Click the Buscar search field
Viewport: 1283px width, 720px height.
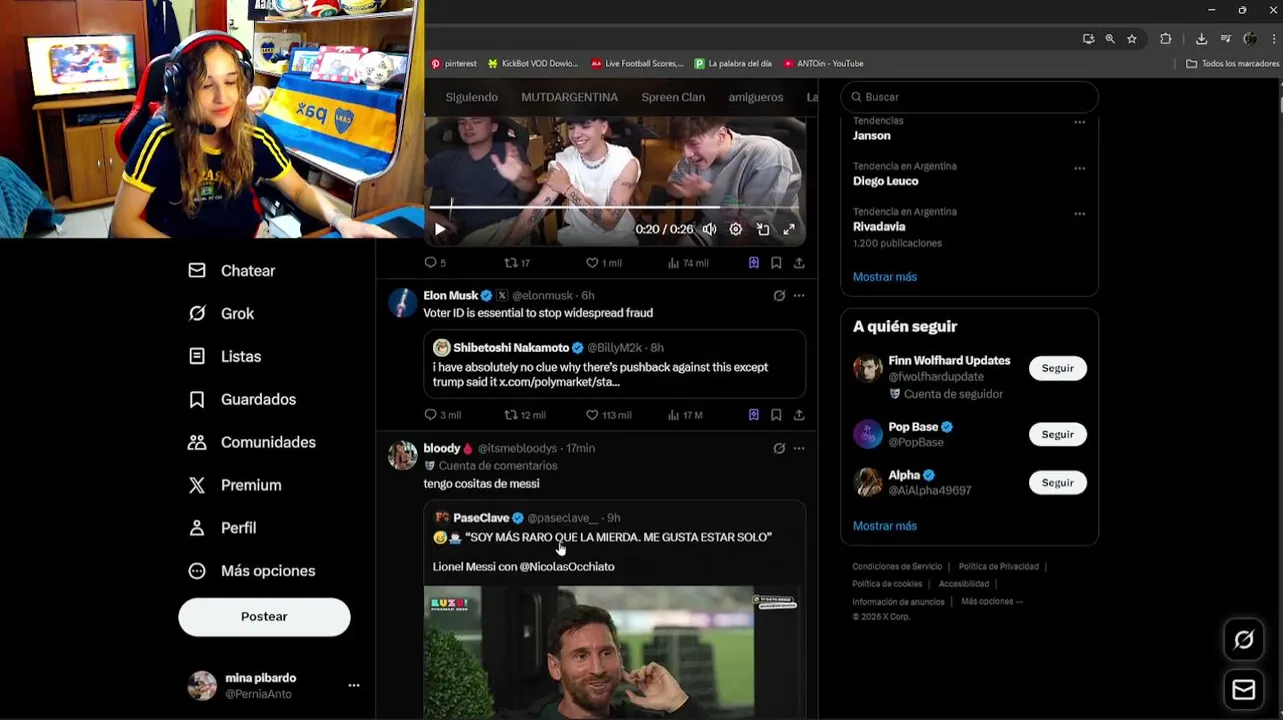pyautogui.click(x=970, y=97)
